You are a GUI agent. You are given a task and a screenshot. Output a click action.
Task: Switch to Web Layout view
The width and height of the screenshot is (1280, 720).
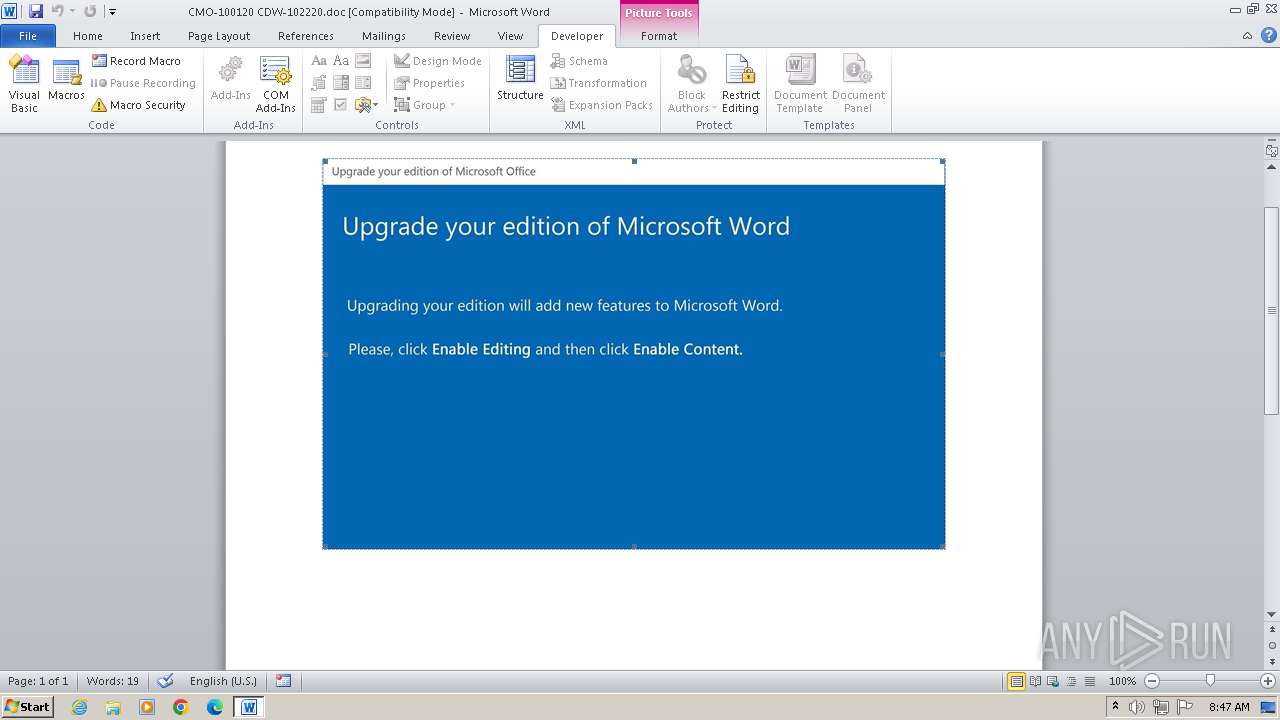pos(1053,681)
